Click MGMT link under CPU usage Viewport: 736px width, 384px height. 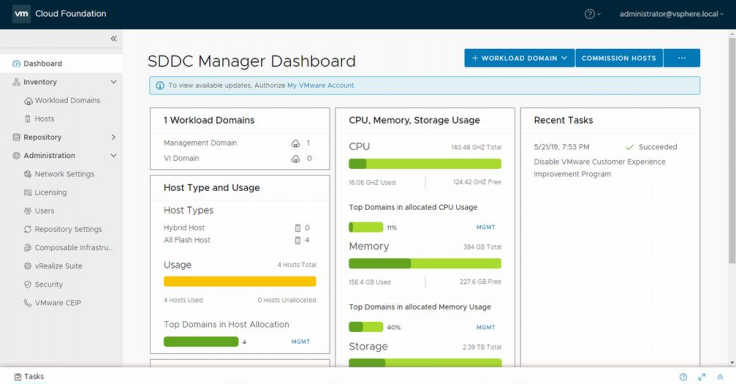coord(486,227)
